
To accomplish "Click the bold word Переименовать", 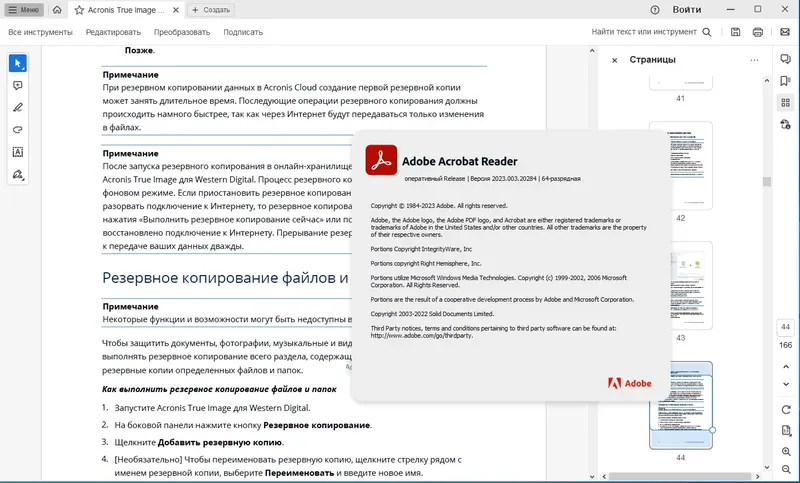I will pyautogui.click(x=299, y=473).
